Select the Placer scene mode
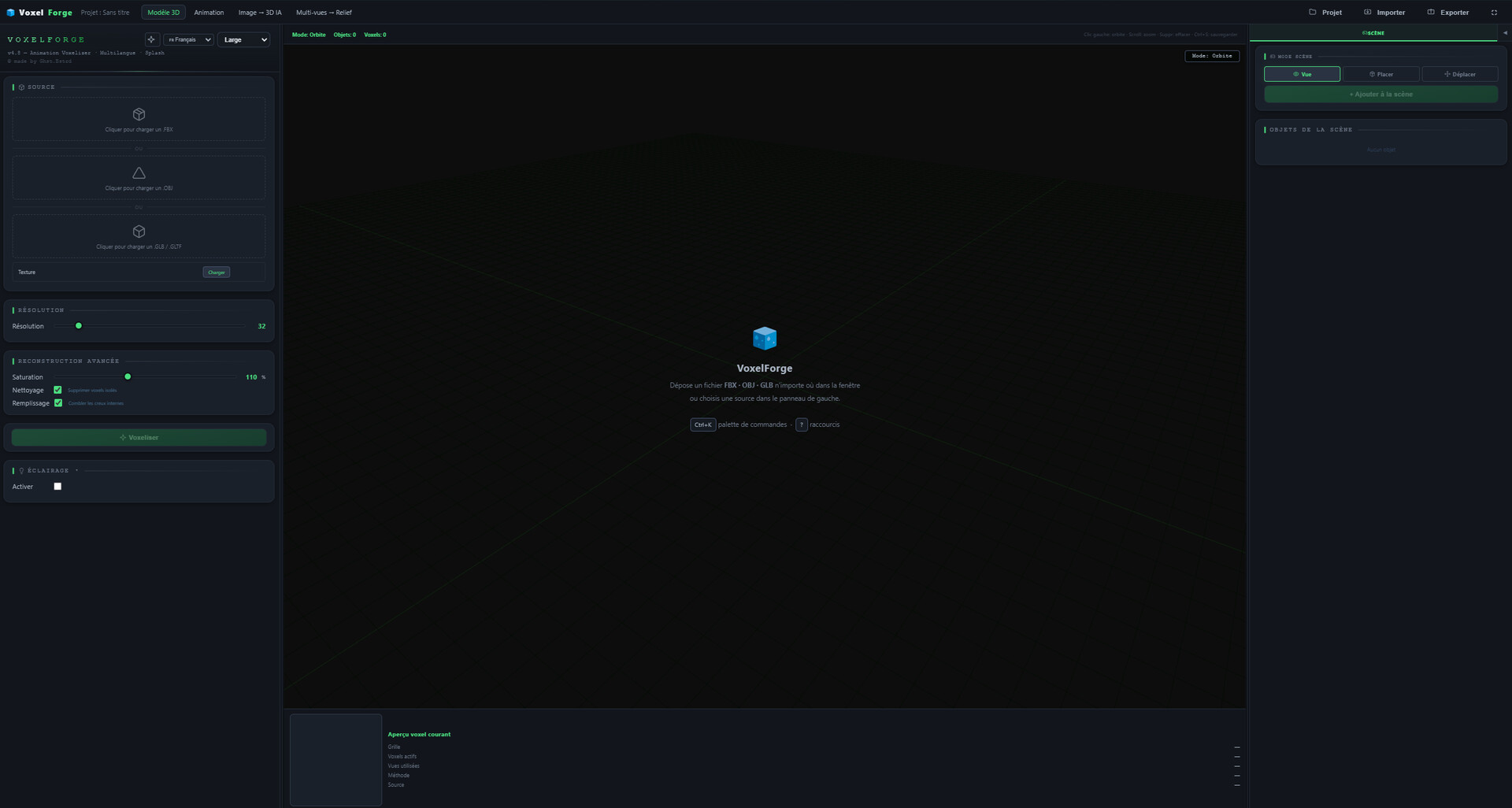 pyautogui.click(x=1380, y=74)
